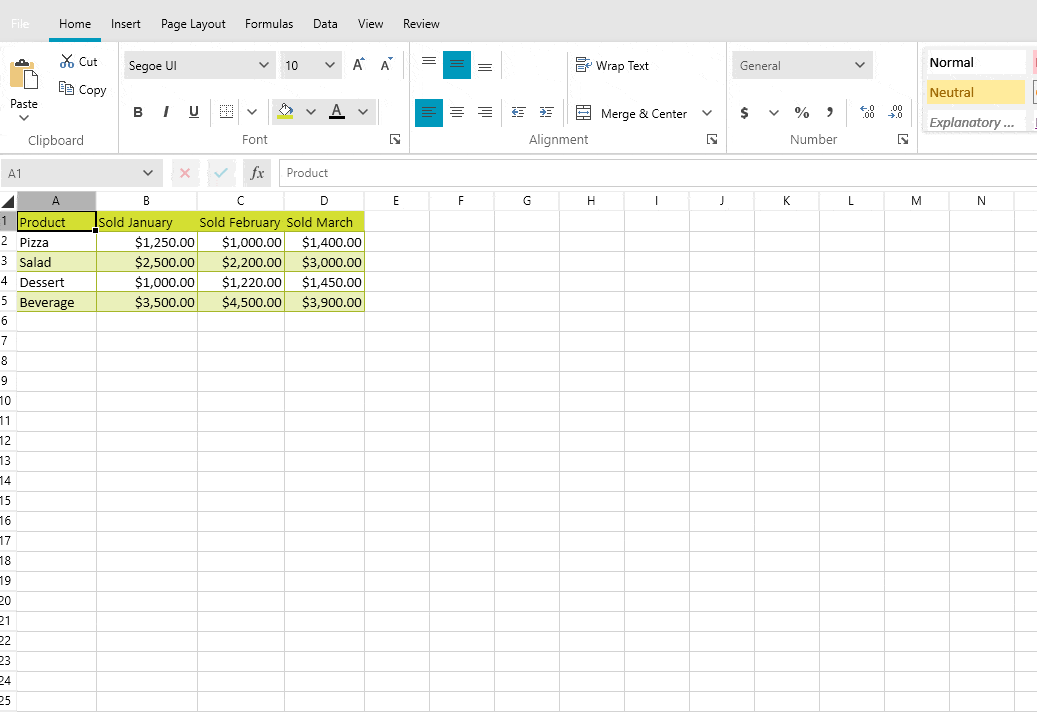This screenshot has height=712, width=1037.
Task: Apply the accounting dollar format
Action: [744, 112]
